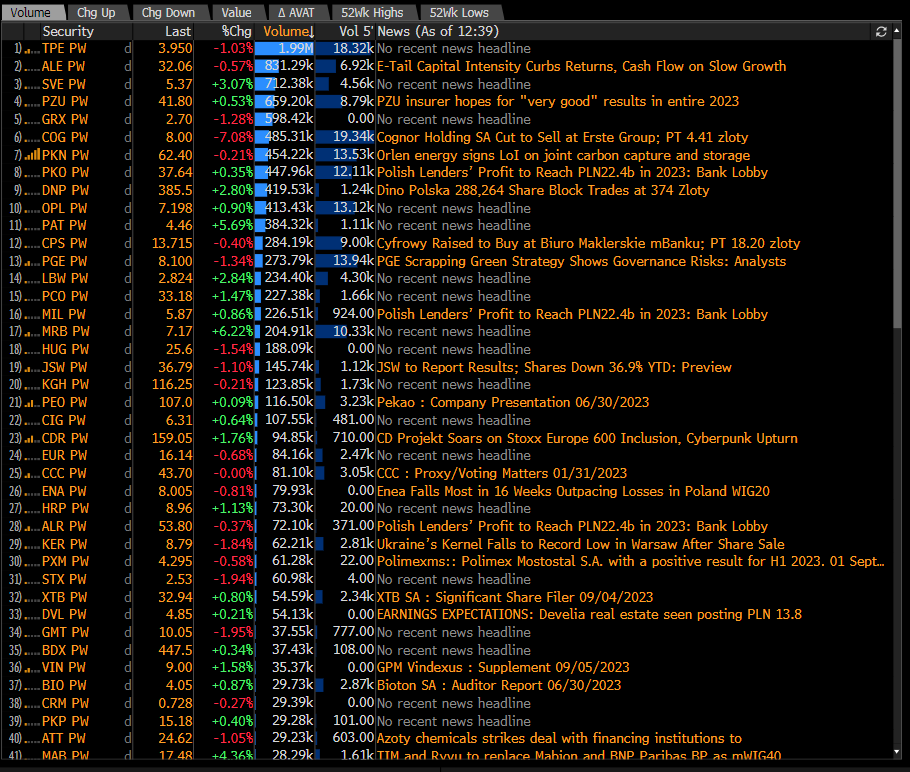910x772 pixels.
Task: Click the +6.22% change for MRB PW
Action: (233, 331)
